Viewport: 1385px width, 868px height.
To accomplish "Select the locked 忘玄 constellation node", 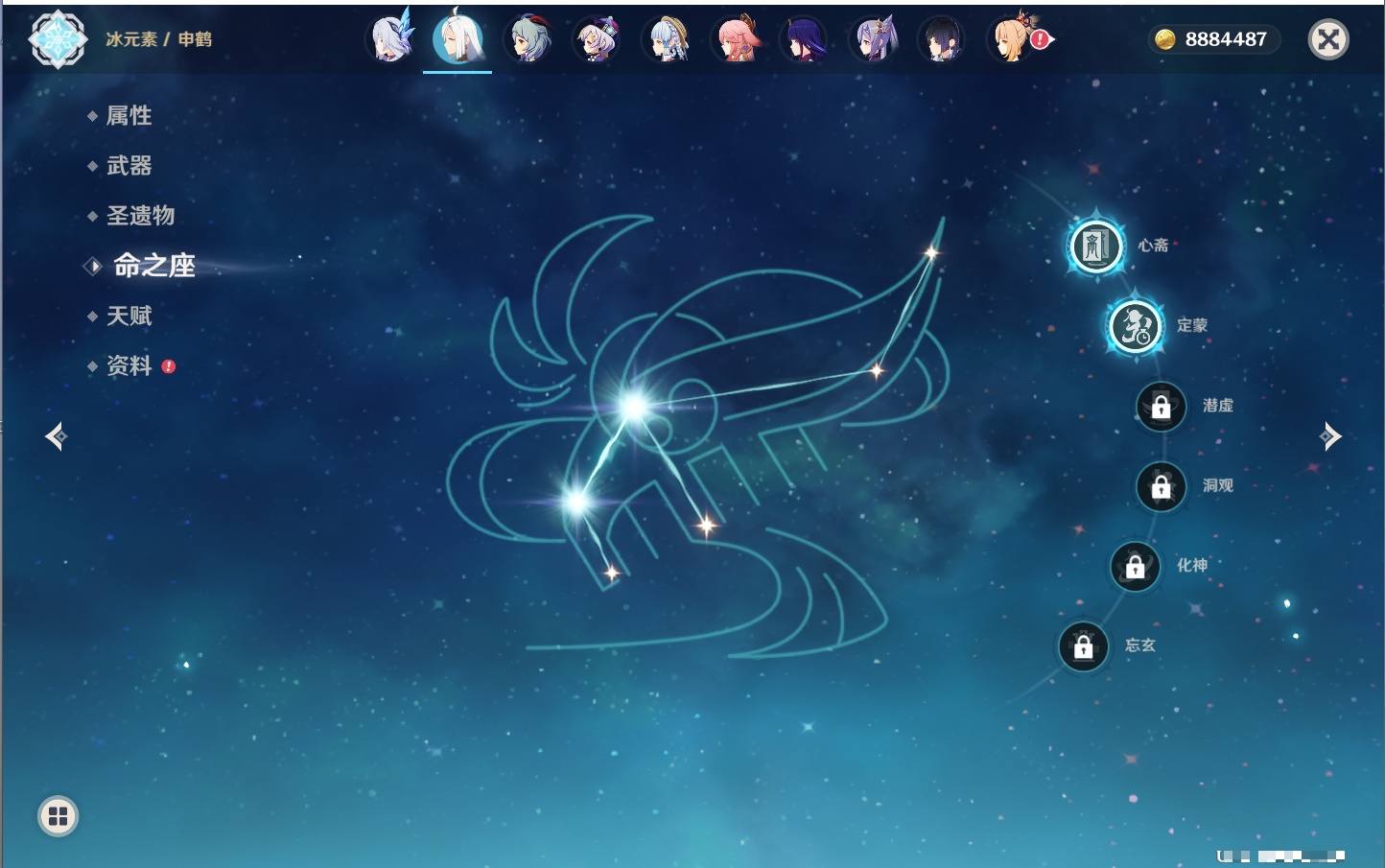I will coord(1083,647).
